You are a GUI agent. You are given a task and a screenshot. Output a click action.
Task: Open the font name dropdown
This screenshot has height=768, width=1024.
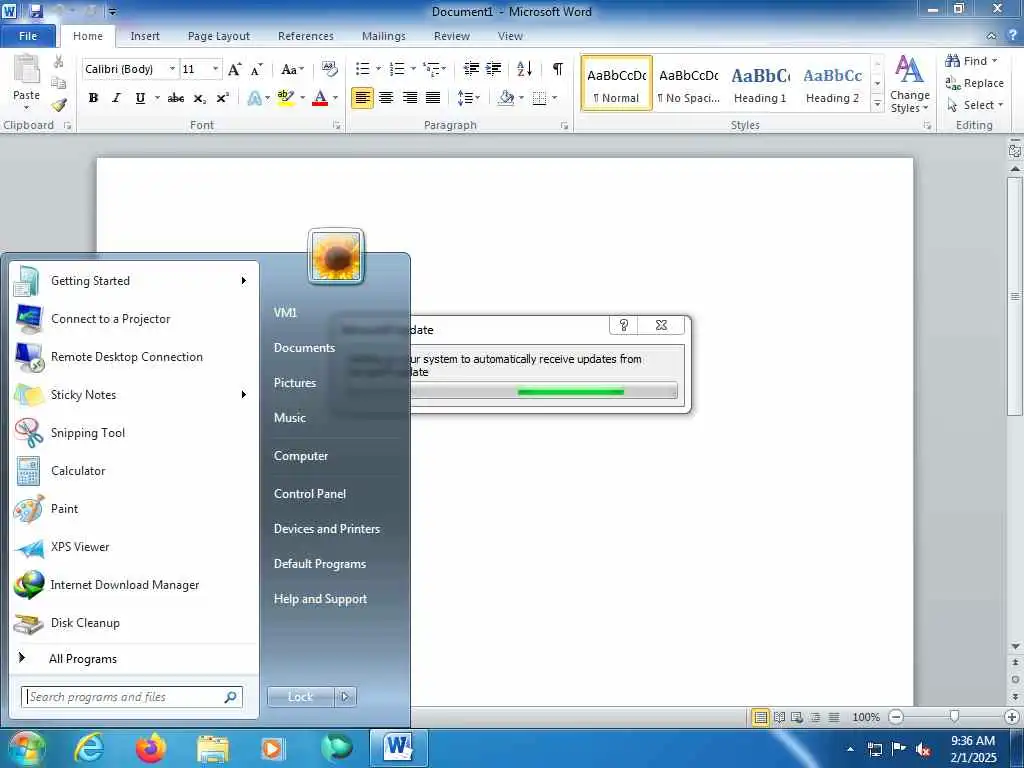pos(172,69)
